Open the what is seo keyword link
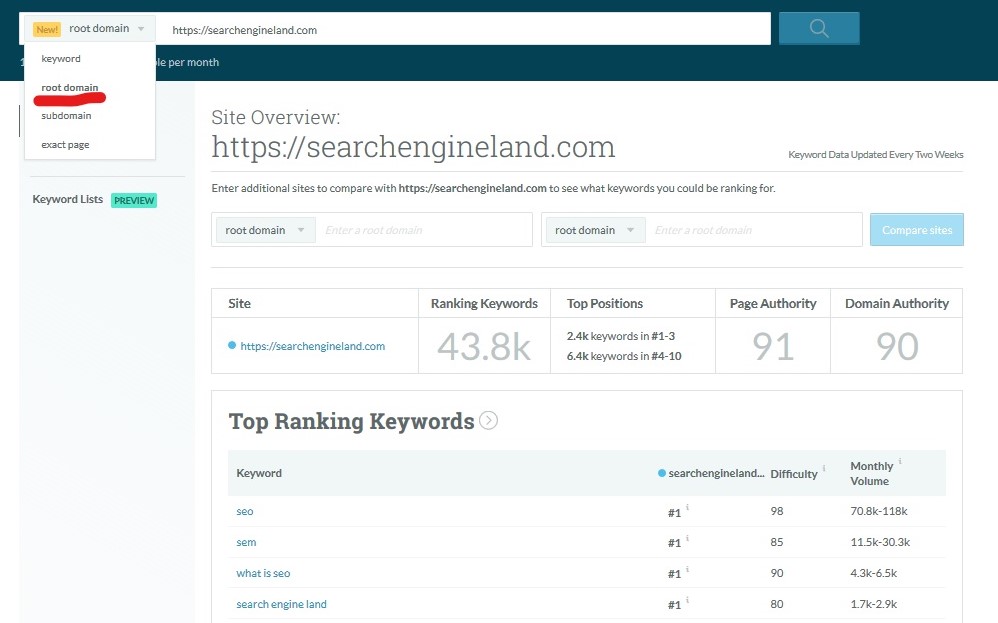 click(x=263, y=573)
